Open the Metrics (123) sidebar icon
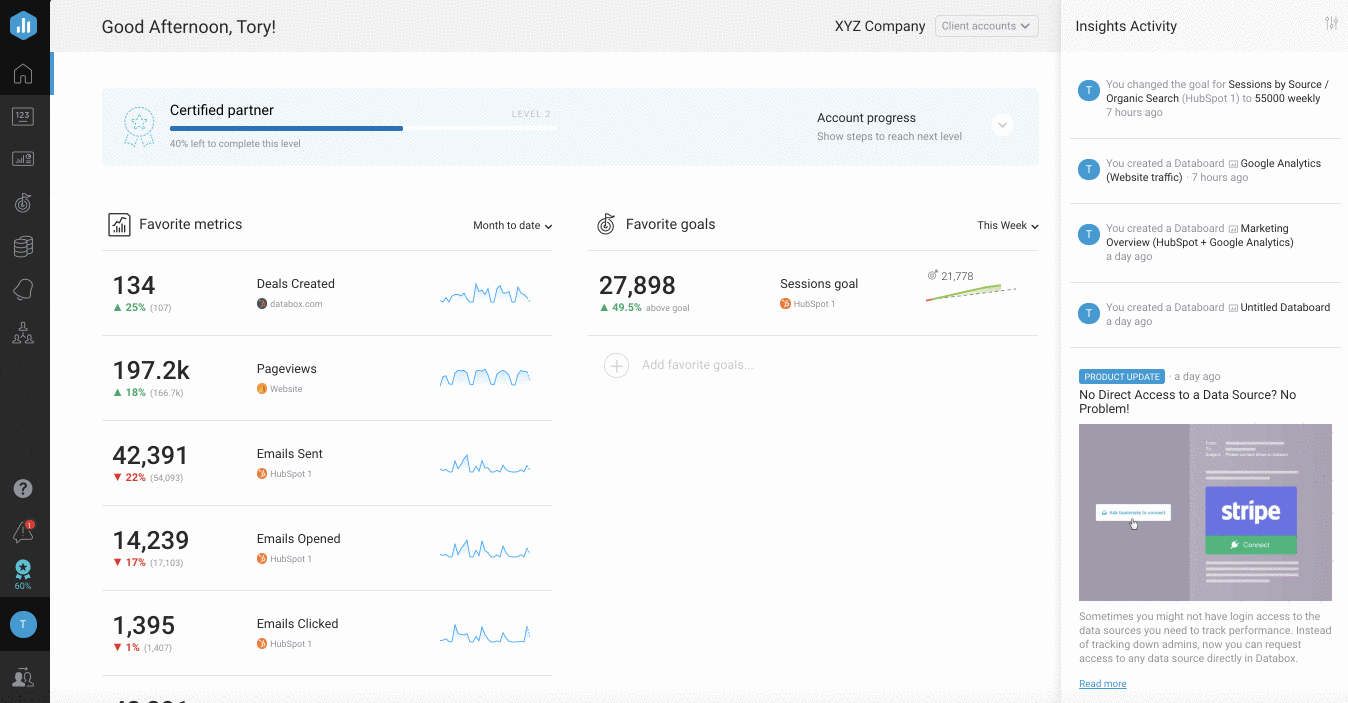The width and height of the screenshot is (1348, 703). [x=23, y=116]
